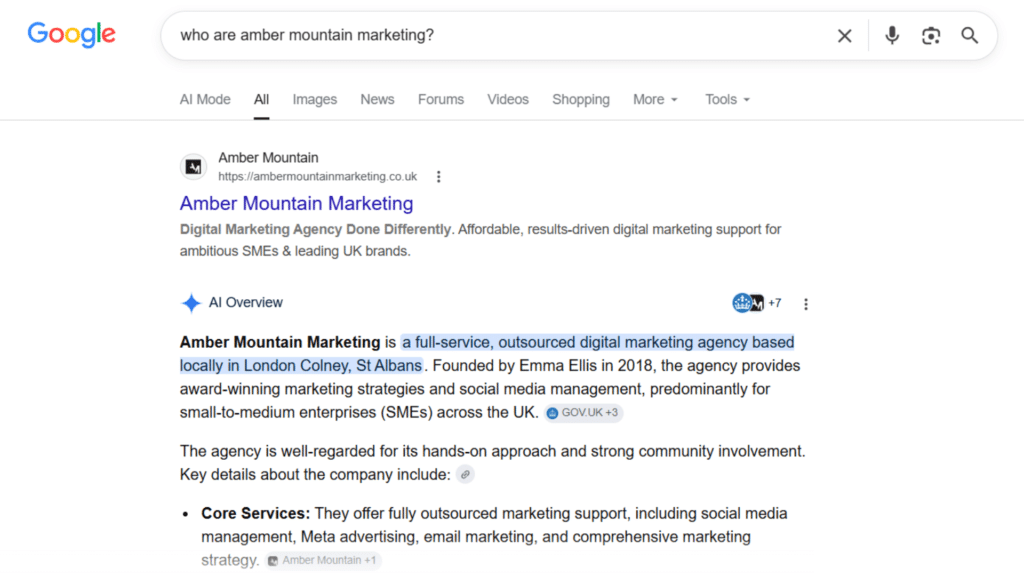Image resolution: width=1024 pixels, height=576 pixels.
Task: Expand the More search filters dropdown
Action: 656,99
